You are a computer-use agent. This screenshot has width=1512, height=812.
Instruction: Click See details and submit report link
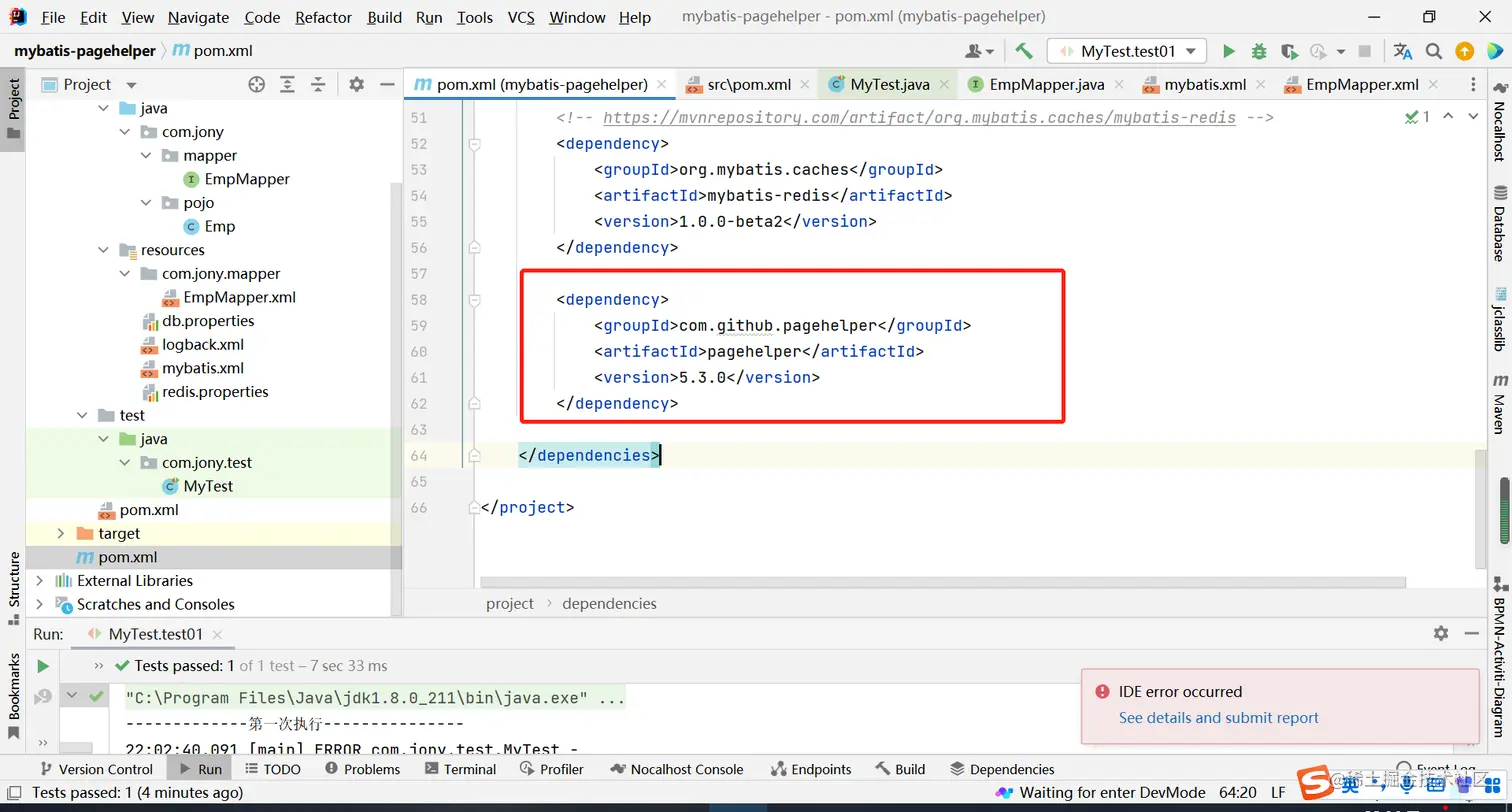coord(1218,718)
